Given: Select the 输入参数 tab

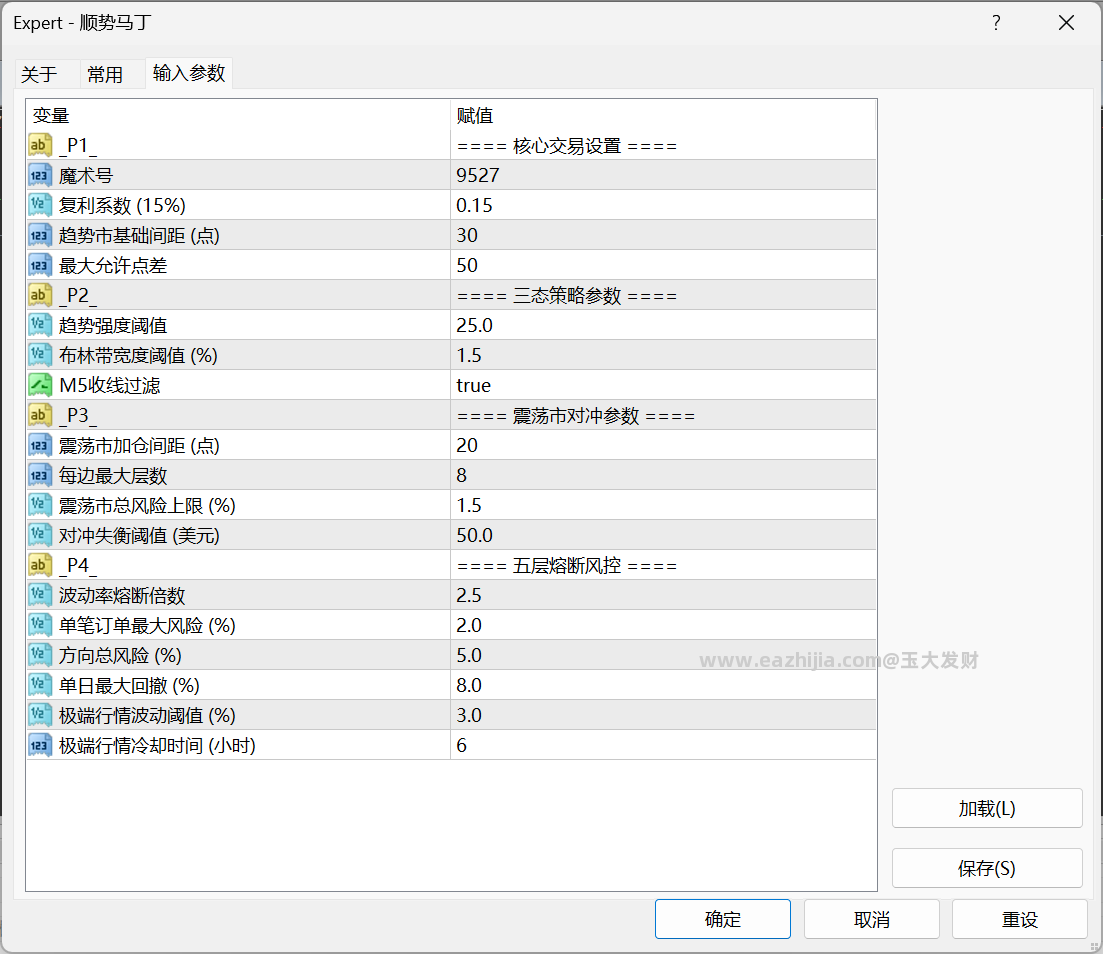Looking at the screenshot, I should tap(189, 73).
